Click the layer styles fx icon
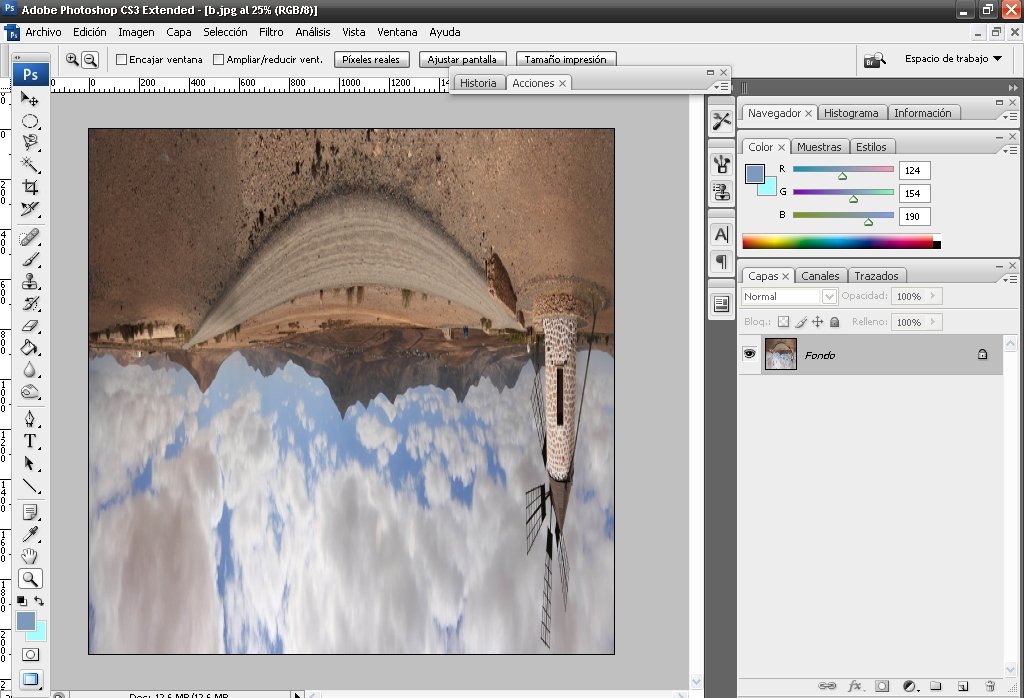 pyautogui.click(x=855, y=686)
